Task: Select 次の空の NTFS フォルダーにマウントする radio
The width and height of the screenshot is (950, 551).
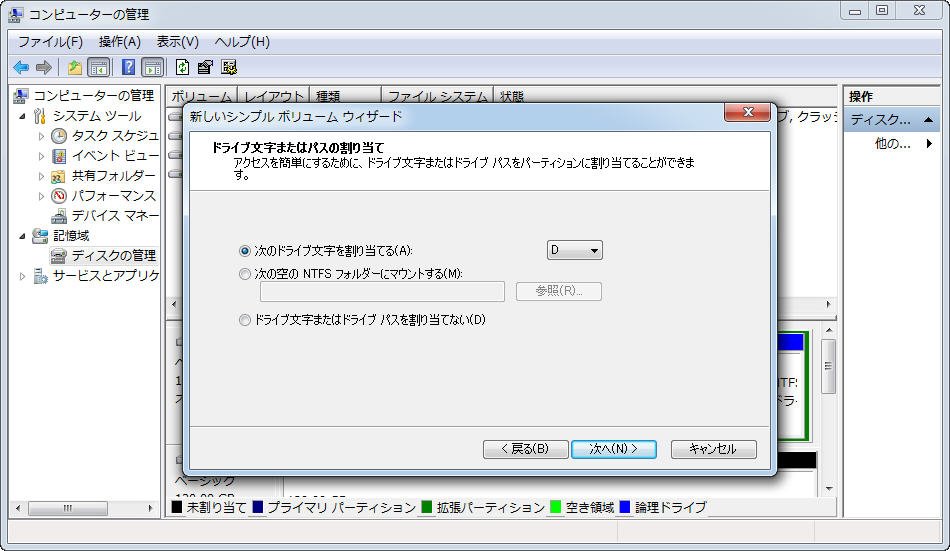Action: point(245,274)
